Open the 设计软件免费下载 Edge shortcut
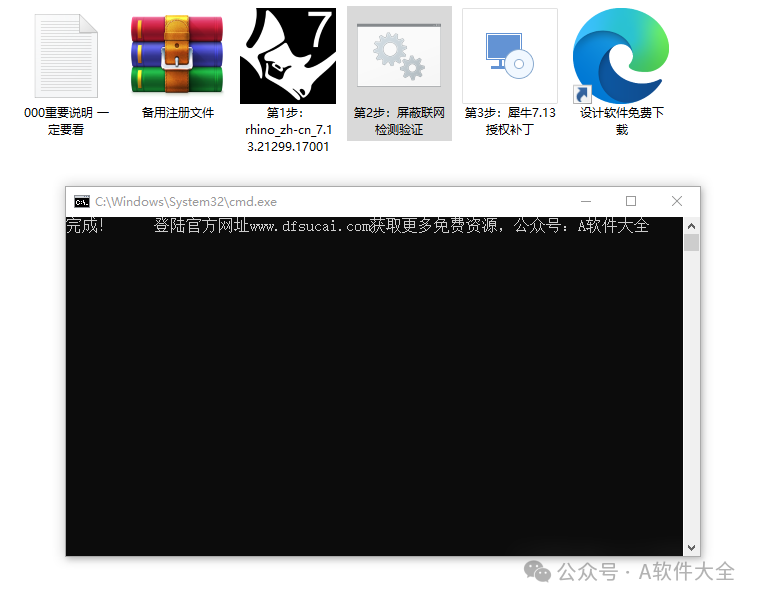This screenshot has width=759, height=602. pyautogui.click(x=621, y=56)
